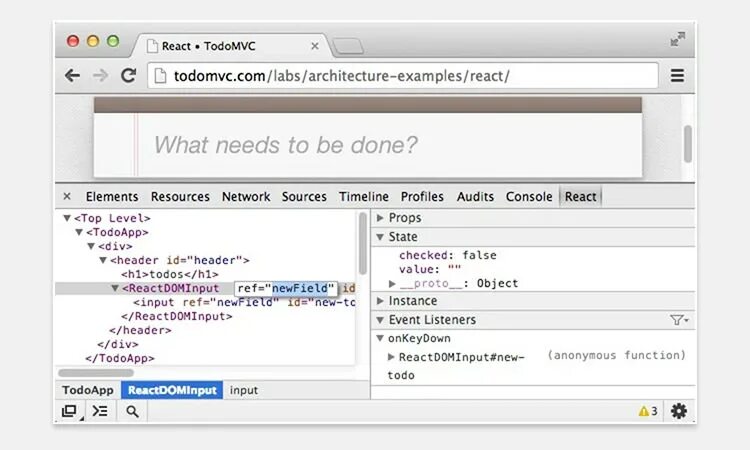This screenshot has height=450, width=750.
Task: Close the React • TodoMVC tab
Action: pyautogui.click(x=315, y=46)
